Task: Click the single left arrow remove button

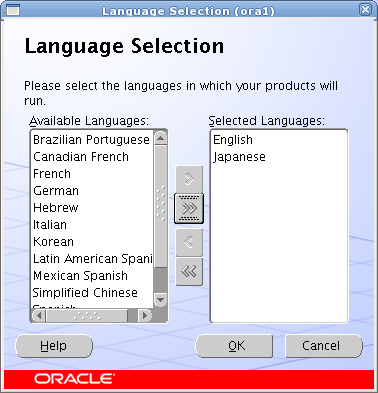Action: click(189, 242)
